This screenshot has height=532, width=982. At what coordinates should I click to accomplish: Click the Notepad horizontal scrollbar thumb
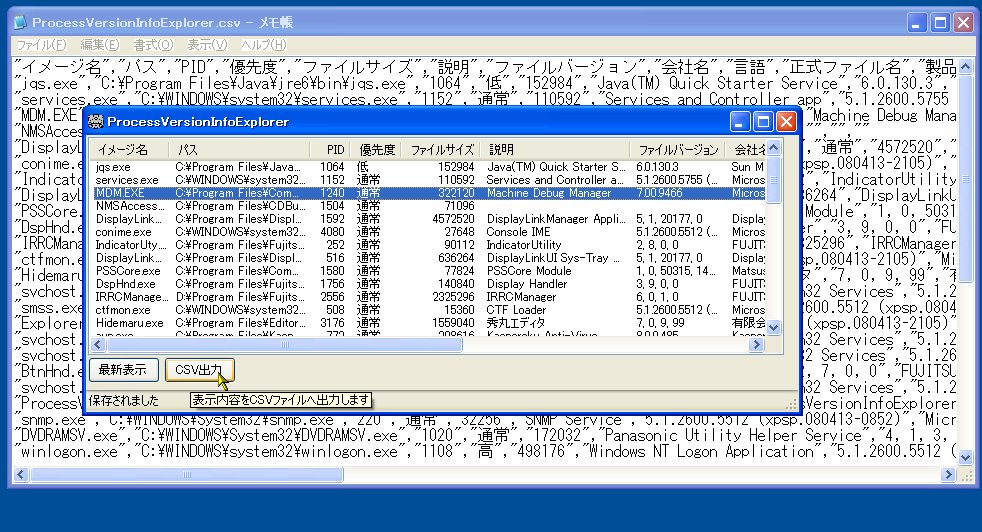pos(186,474)
